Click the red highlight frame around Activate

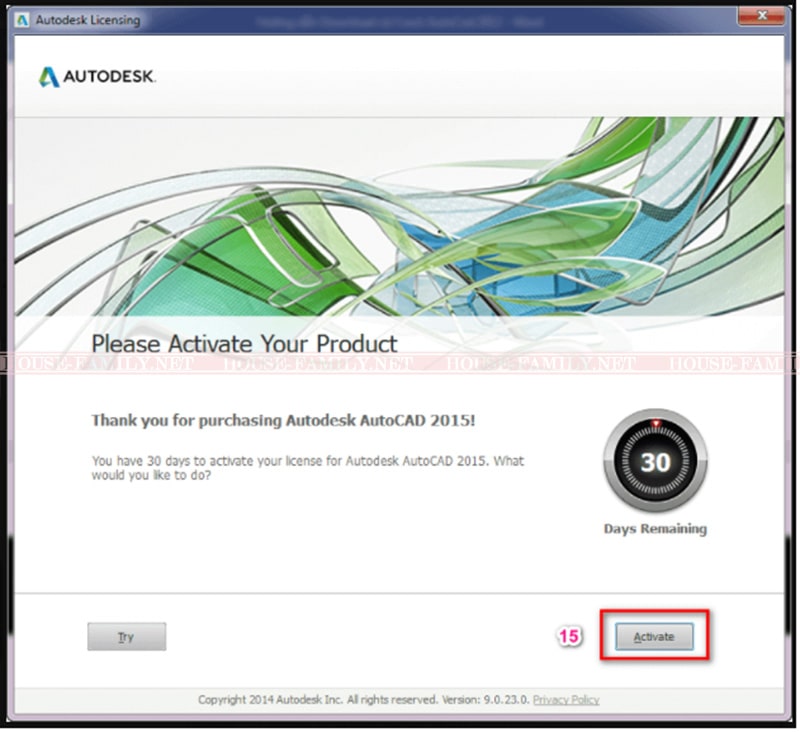(x=654, y=635)
